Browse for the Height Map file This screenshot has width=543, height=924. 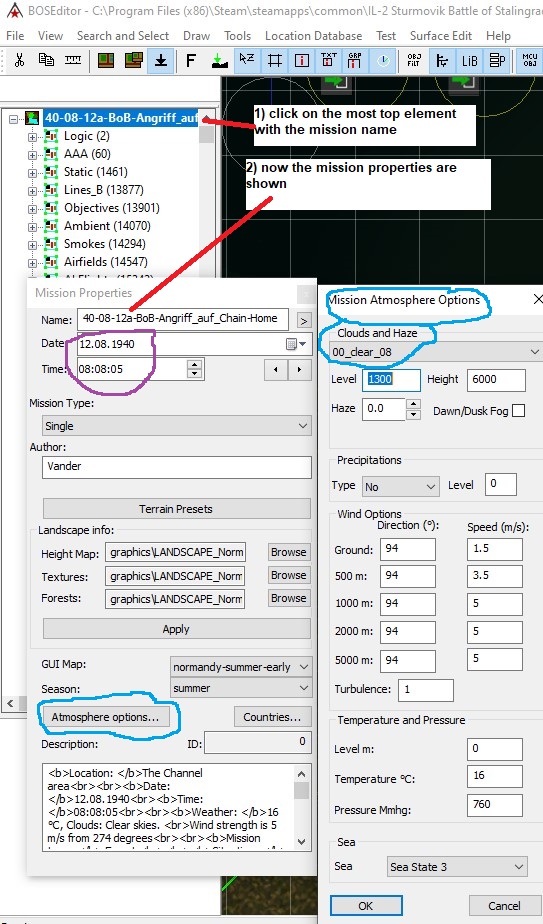point(288,552)
